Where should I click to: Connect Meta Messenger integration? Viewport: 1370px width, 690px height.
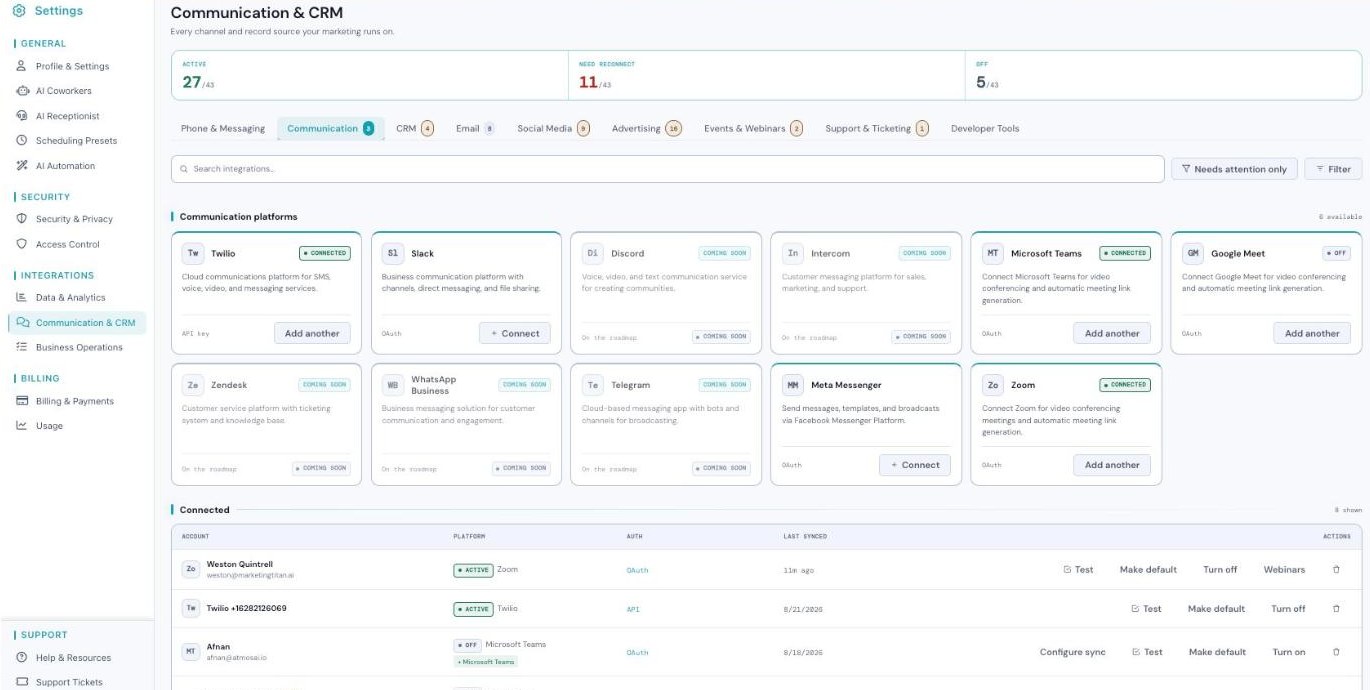click(915, 465)
